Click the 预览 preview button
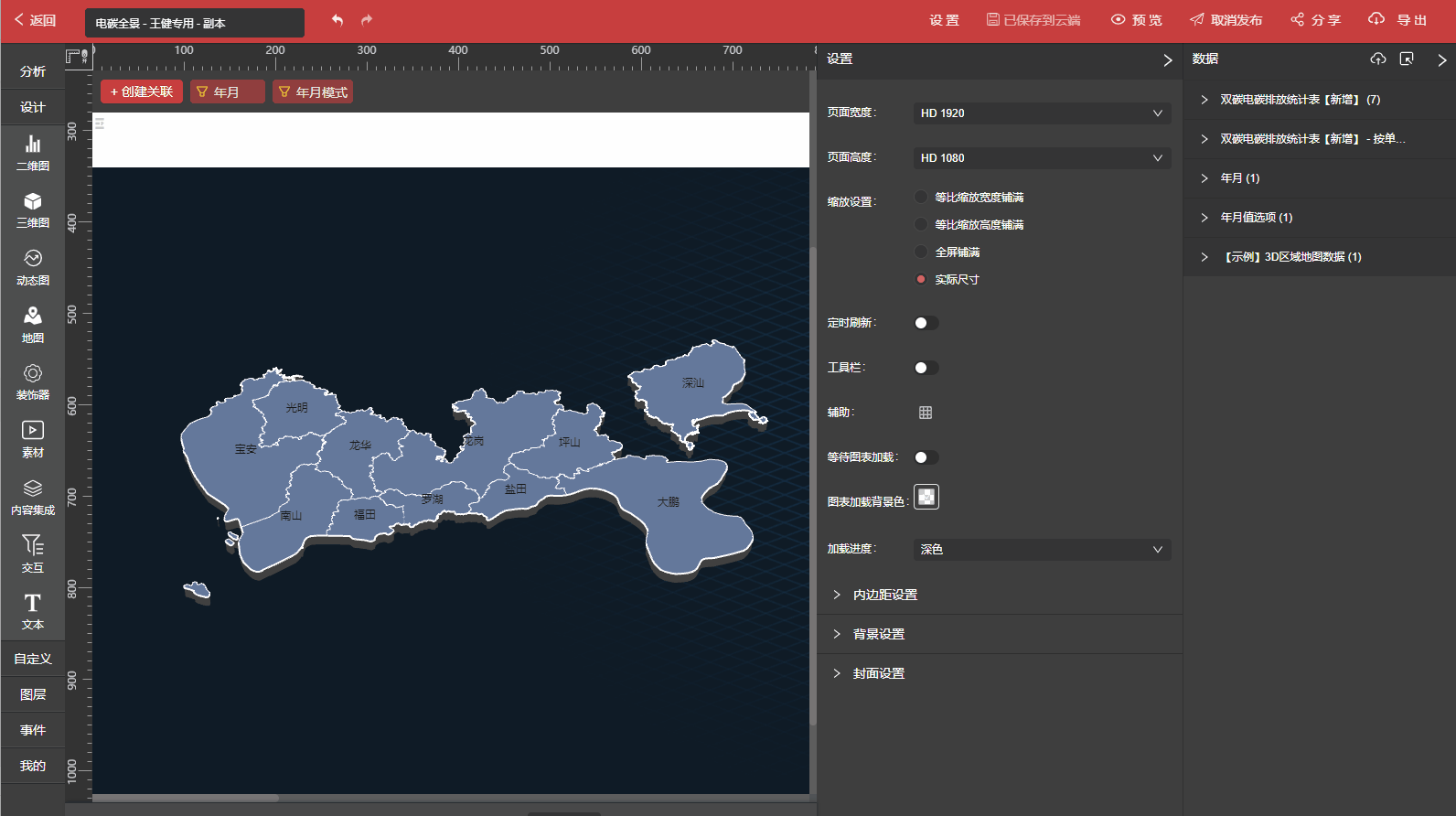Viewport: 1456px width, 816px height. pos(1137,20)
